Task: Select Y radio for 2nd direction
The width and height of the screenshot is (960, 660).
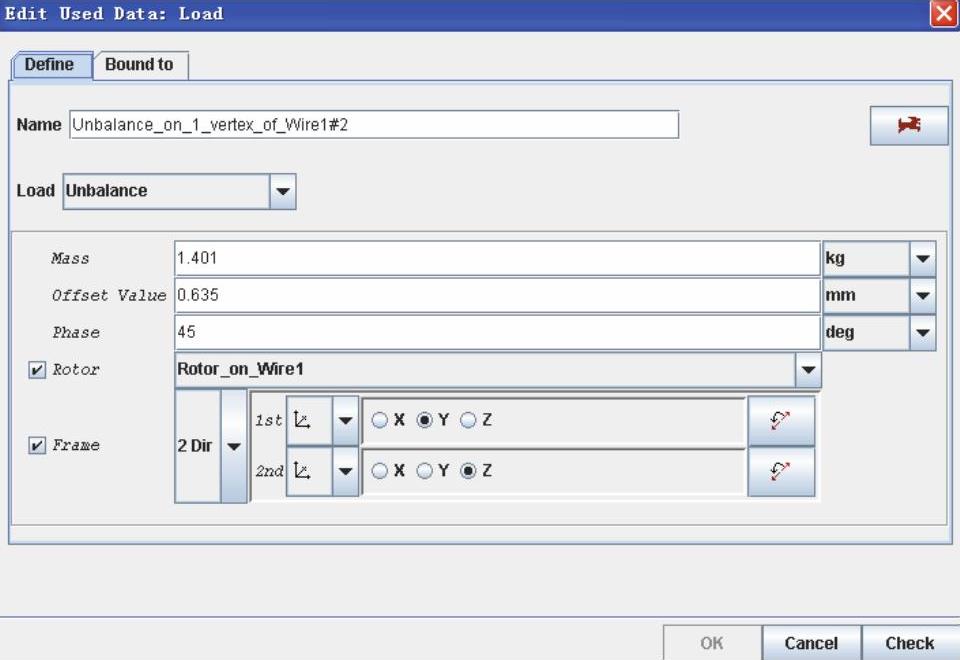Action: click(x=424, y=471)
